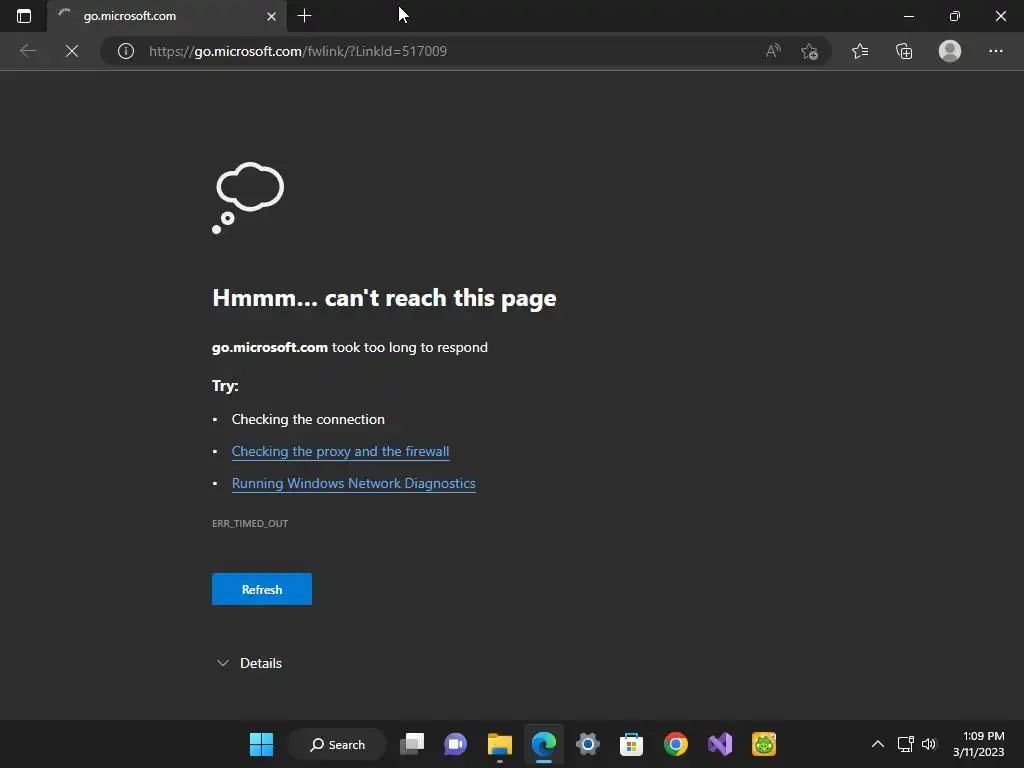This screenshot has width=1024, height=768.
Task: Close the go.microsoft.com tab
Action: point(271,16)
